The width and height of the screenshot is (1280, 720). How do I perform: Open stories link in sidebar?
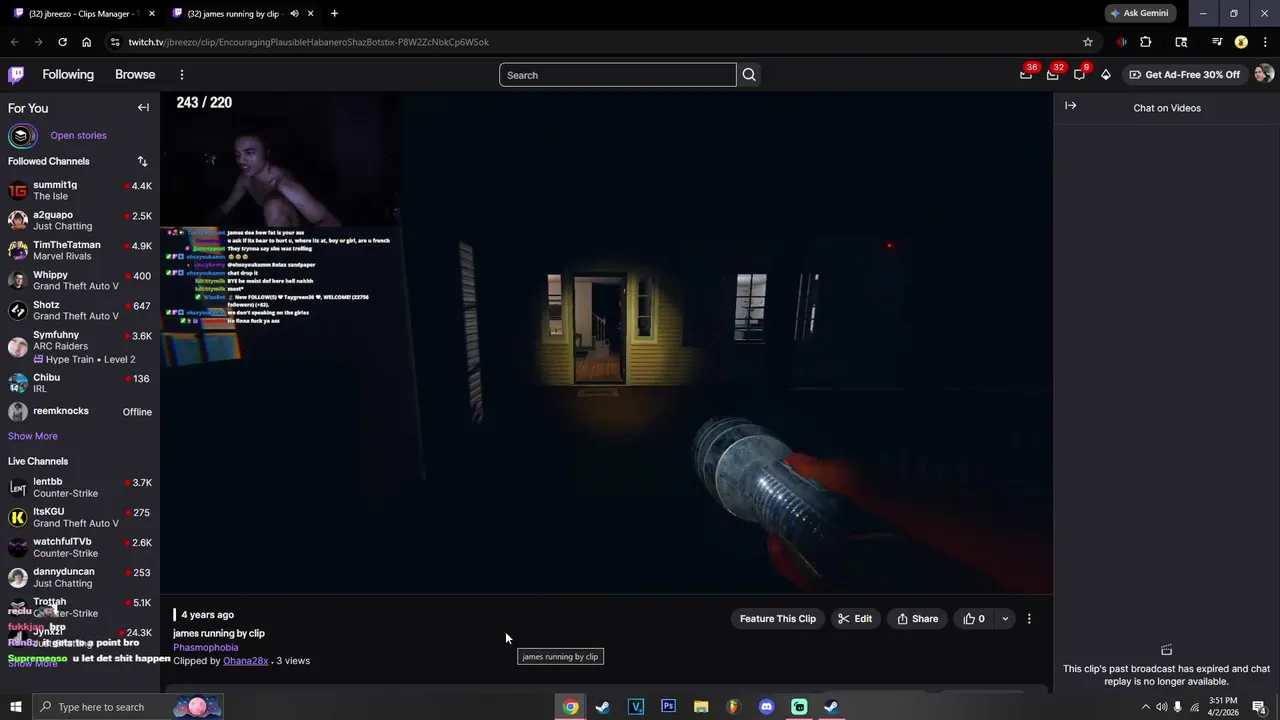tap(78, 135)
